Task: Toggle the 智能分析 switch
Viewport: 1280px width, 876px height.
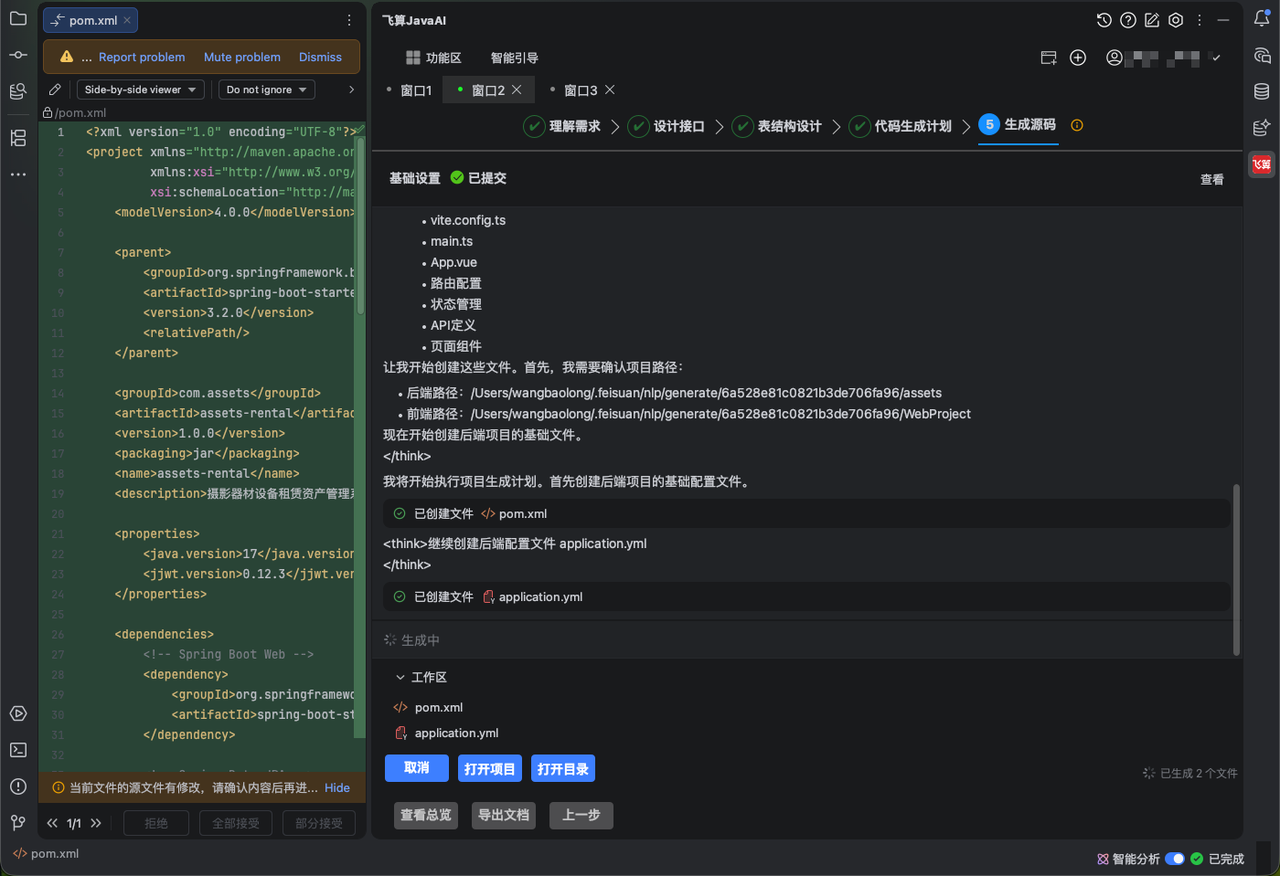Action: pos(1175,859)
